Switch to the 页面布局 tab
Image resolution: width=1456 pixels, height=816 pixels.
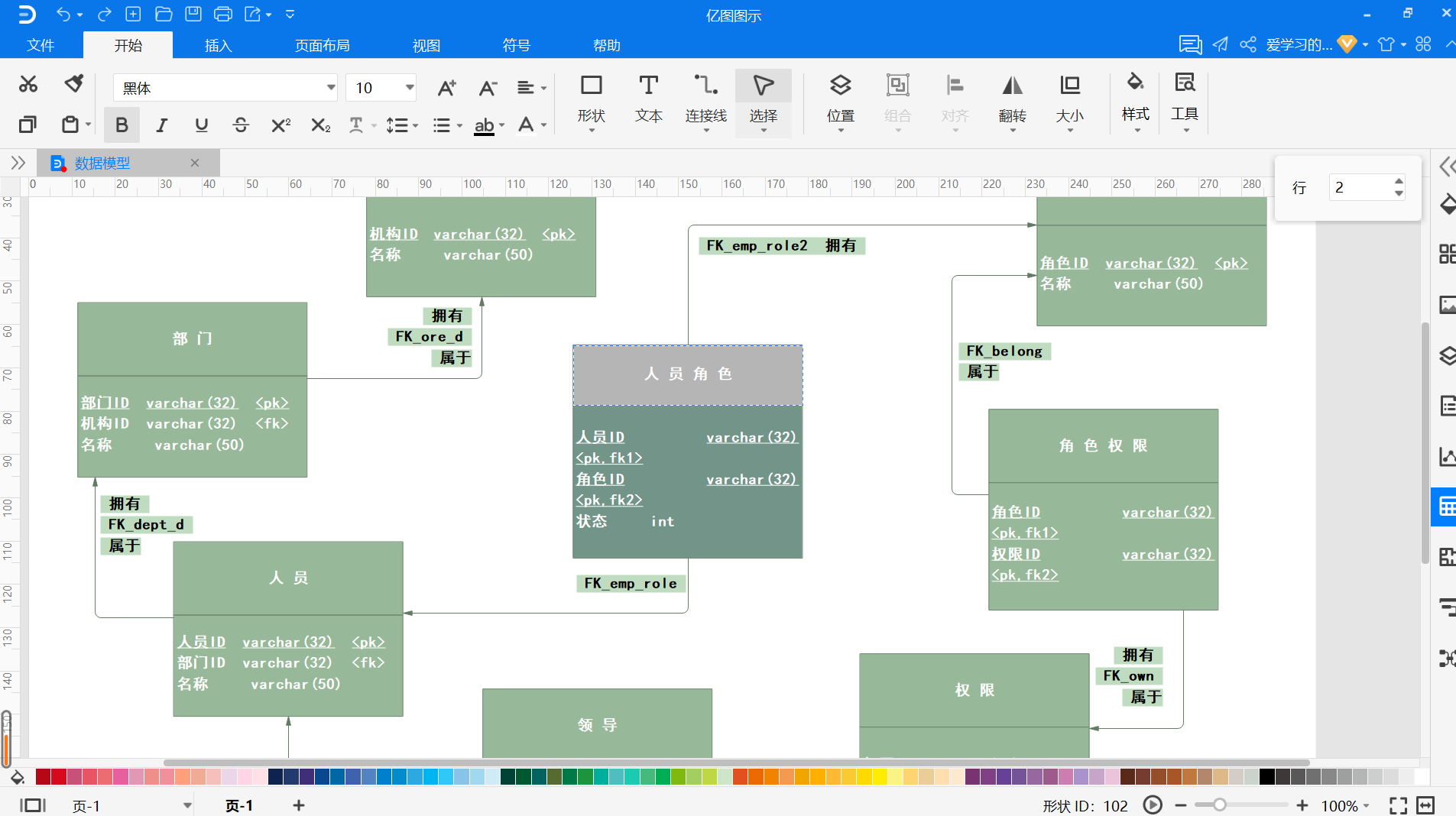tap(323, 45)
